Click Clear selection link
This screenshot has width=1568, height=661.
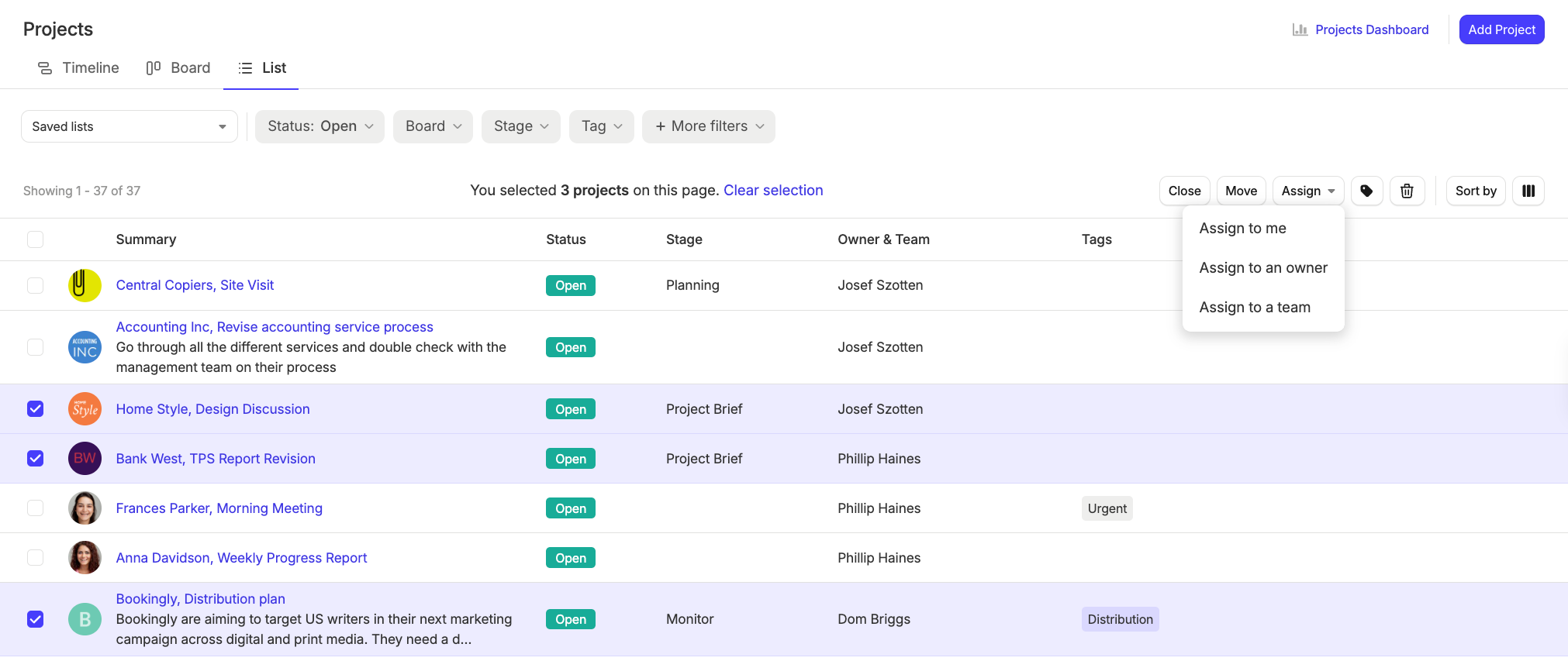click(773, 191)
